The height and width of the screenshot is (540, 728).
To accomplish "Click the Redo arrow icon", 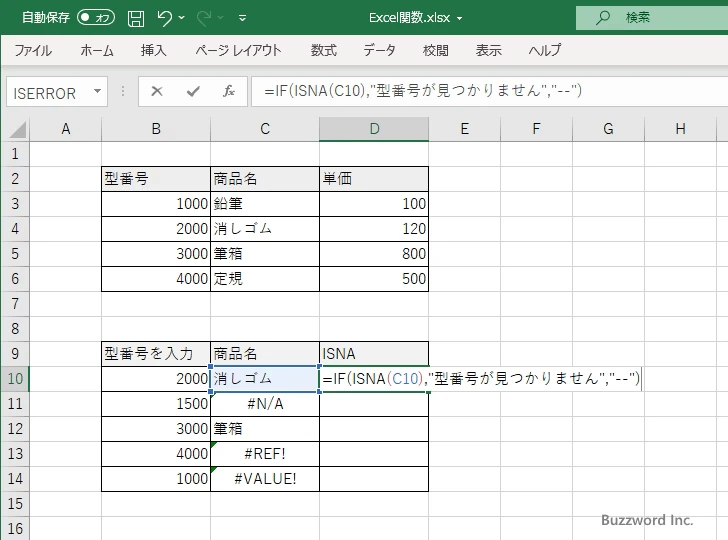I will click(x=204, y=18).
